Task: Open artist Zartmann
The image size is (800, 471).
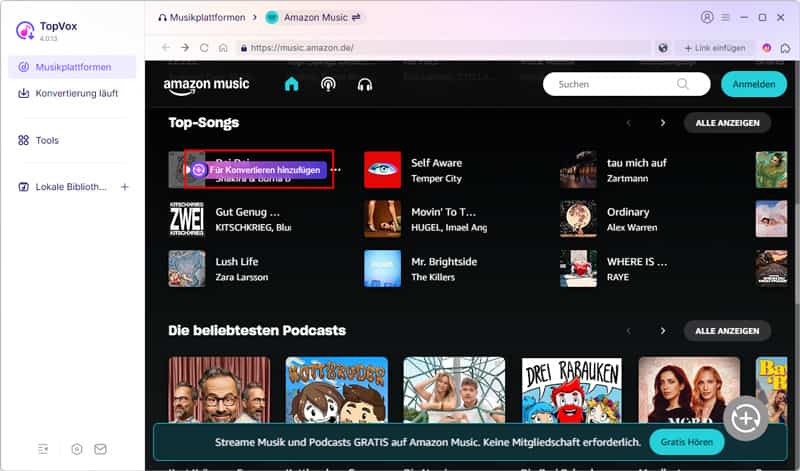Action: click(x=628, y=179)
